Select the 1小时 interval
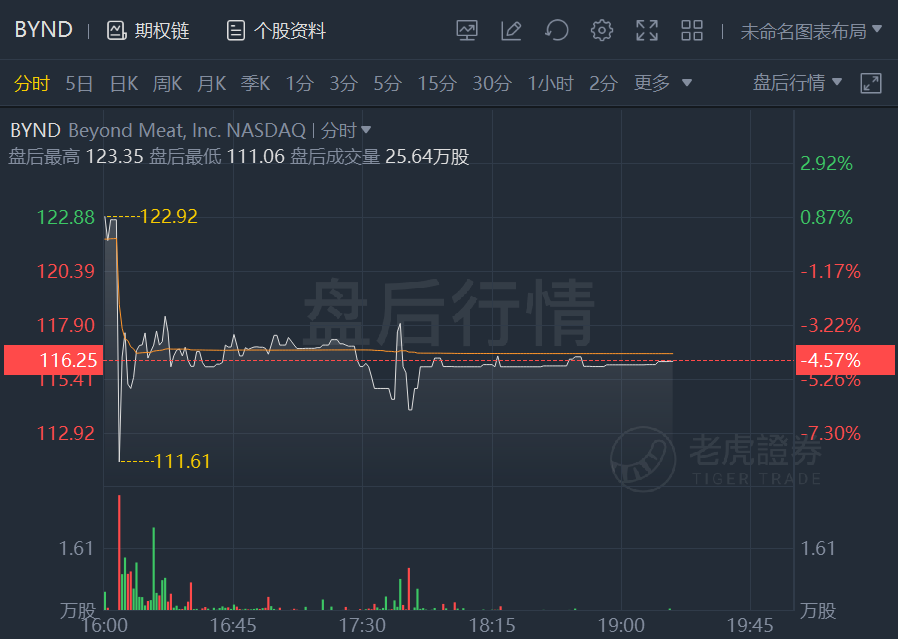898x639 pixels. (550, 84)
